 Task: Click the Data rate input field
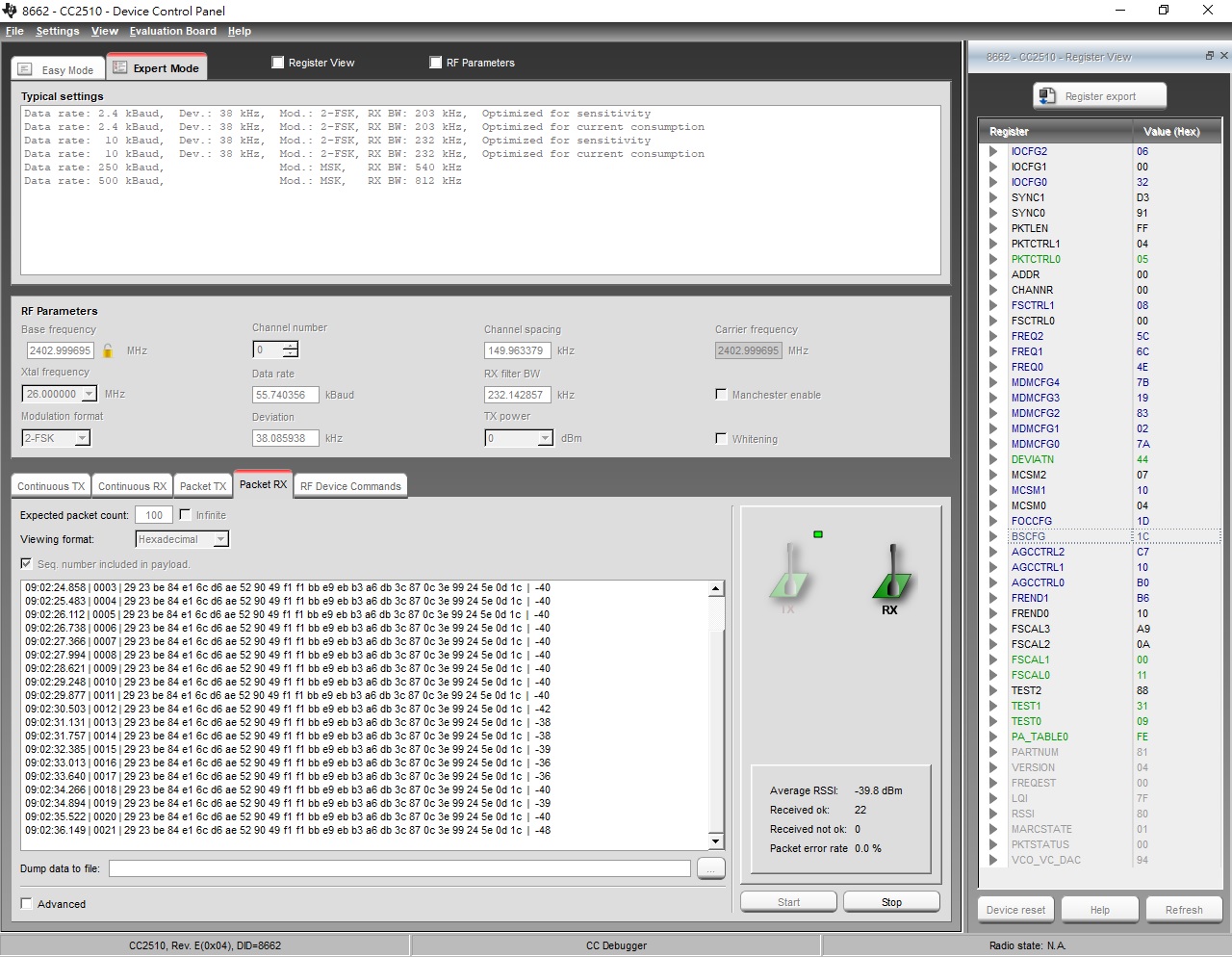[x=284, y=395]
